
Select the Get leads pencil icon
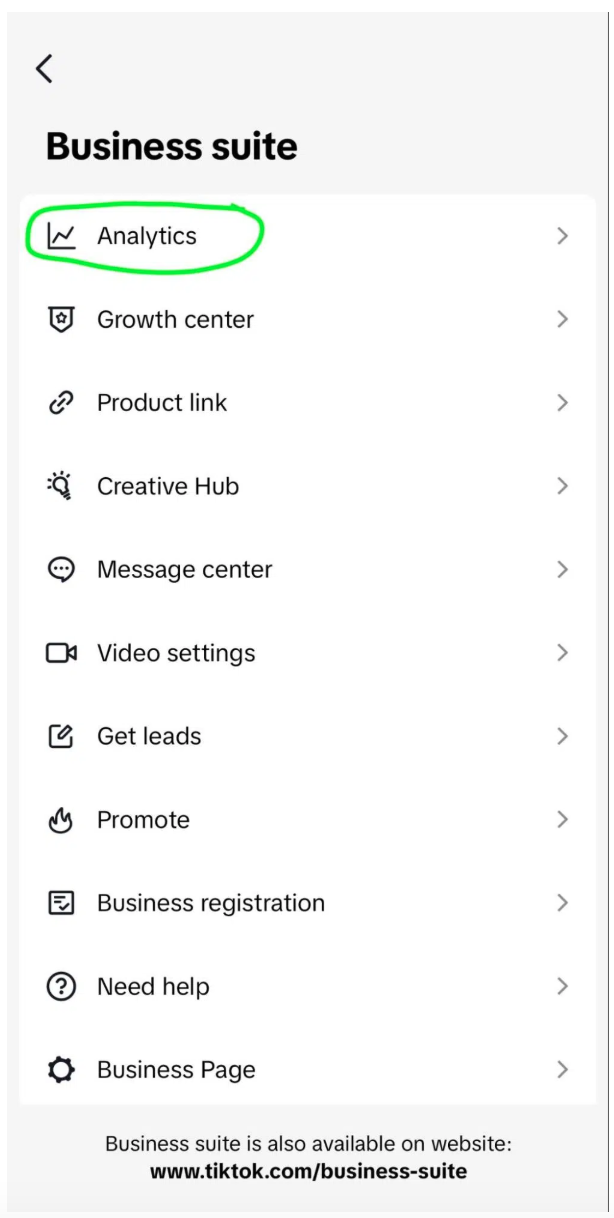[62, 736]
